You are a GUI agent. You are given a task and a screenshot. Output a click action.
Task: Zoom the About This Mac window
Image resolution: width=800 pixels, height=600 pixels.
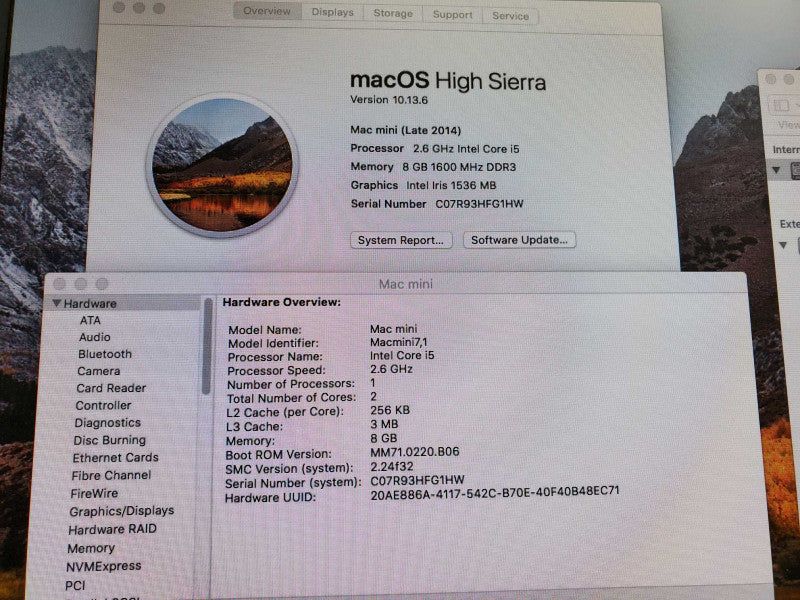pyautogui.click(x=159, y=8)
